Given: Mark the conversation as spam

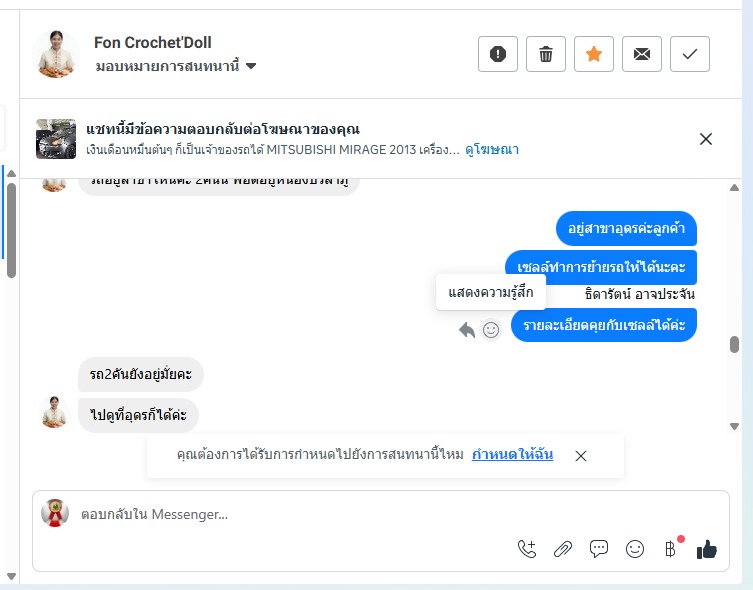Looking at the screenshot, I should click(498, 54).
